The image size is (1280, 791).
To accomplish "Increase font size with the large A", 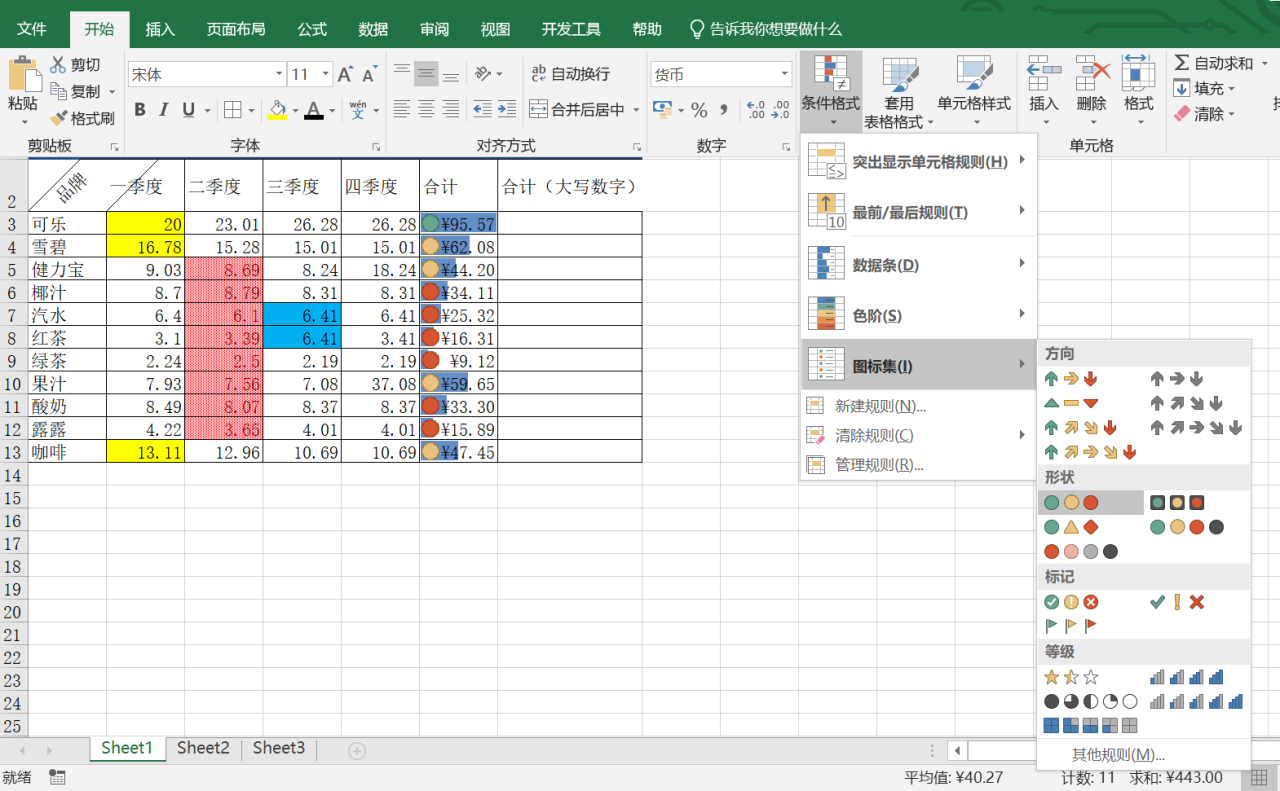I will pyautogui.click(x=345, y=74).
